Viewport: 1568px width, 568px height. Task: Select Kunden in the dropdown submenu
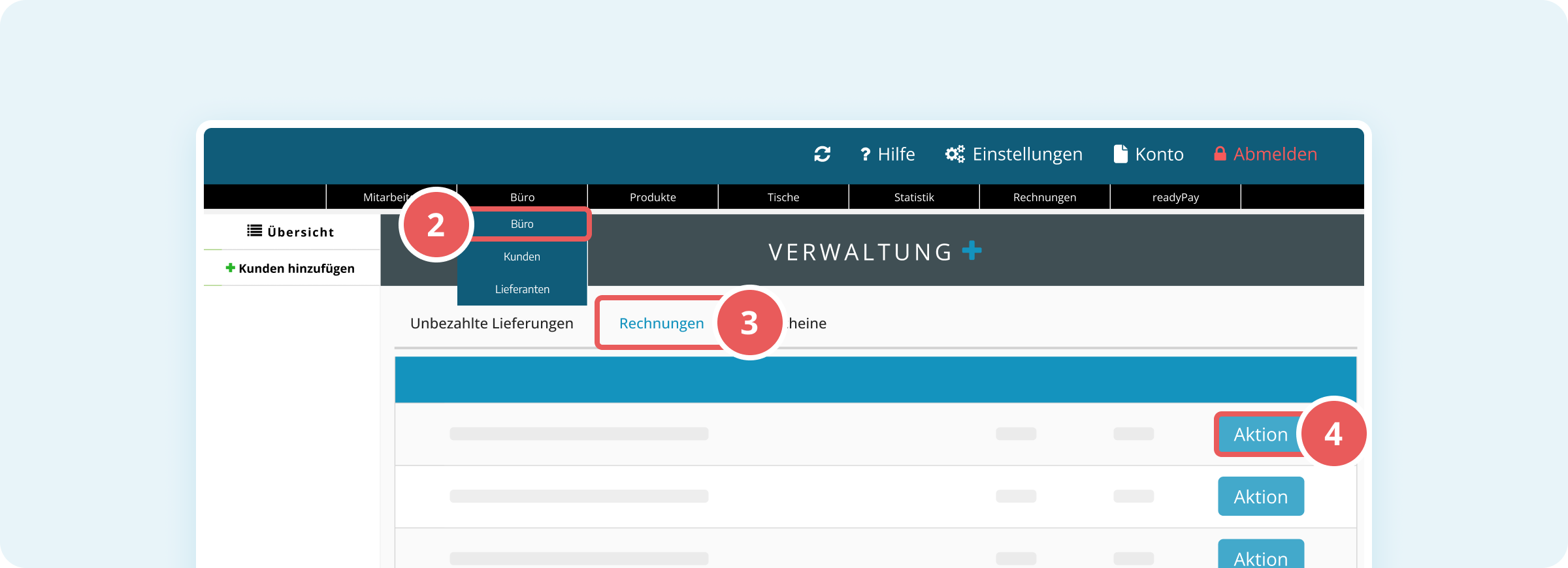coord(522,257)
